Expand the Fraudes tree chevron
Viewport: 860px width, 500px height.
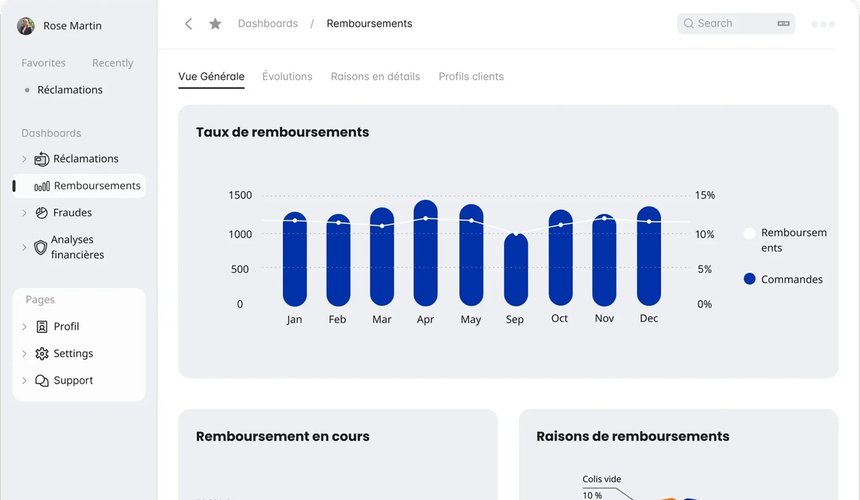24,213
